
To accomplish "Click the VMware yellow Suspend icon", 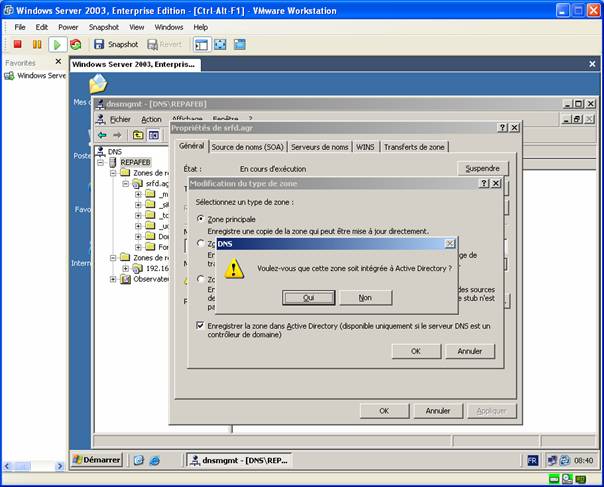I will pos(37,44).
